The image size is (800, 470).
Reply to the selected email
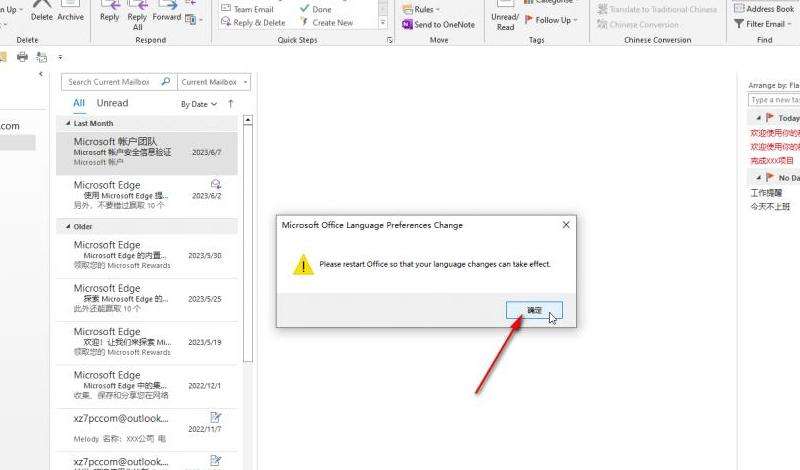109,11
